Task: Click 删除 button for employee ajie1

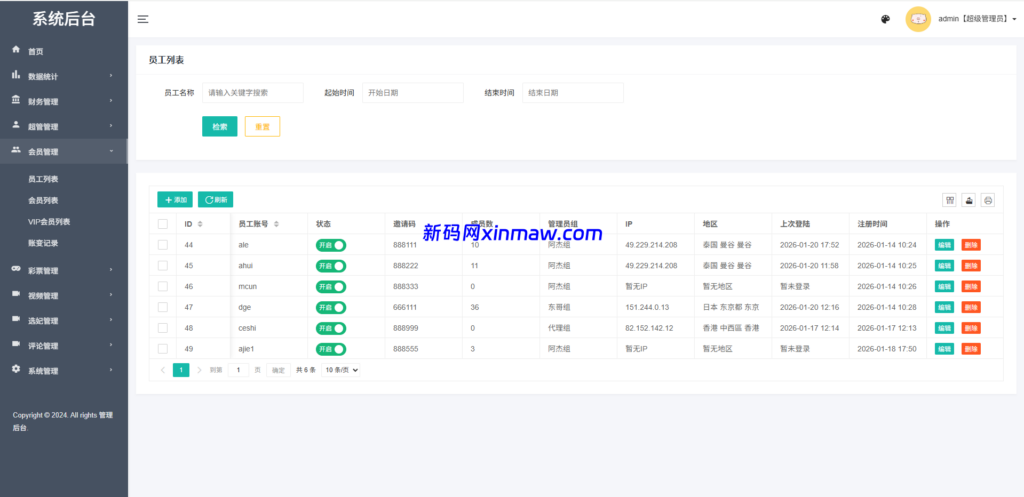Action: coord(971,349)
